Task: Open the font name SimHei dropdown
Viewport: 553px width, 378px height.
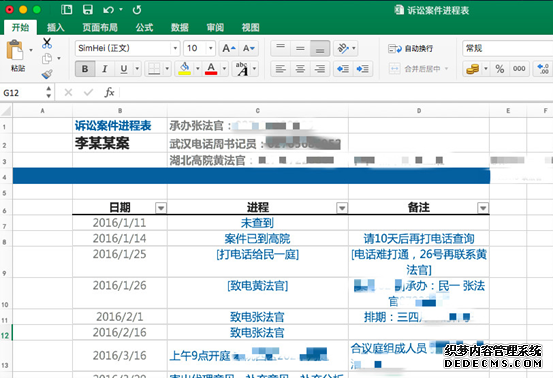Action: point(175,48)
